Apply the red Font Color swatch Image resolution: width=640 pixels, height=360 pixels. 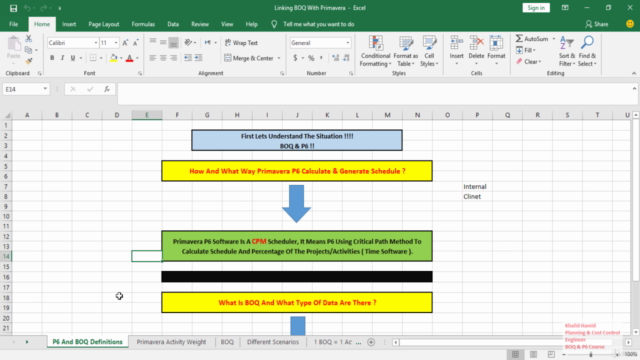(129, 58)
